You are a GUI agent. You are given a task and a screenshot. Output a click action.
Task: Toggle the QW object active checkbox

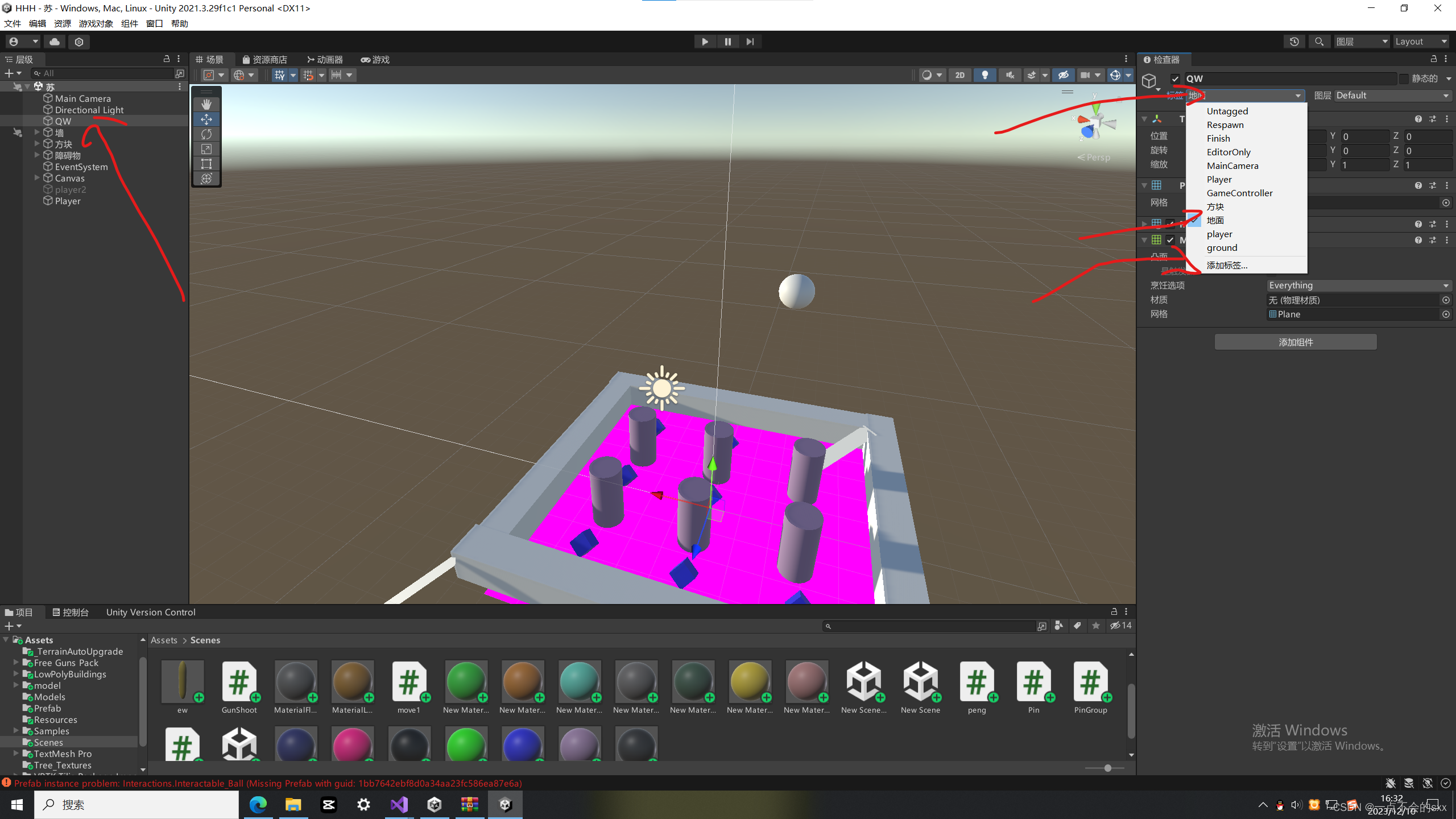click(x=1175, y=78)
